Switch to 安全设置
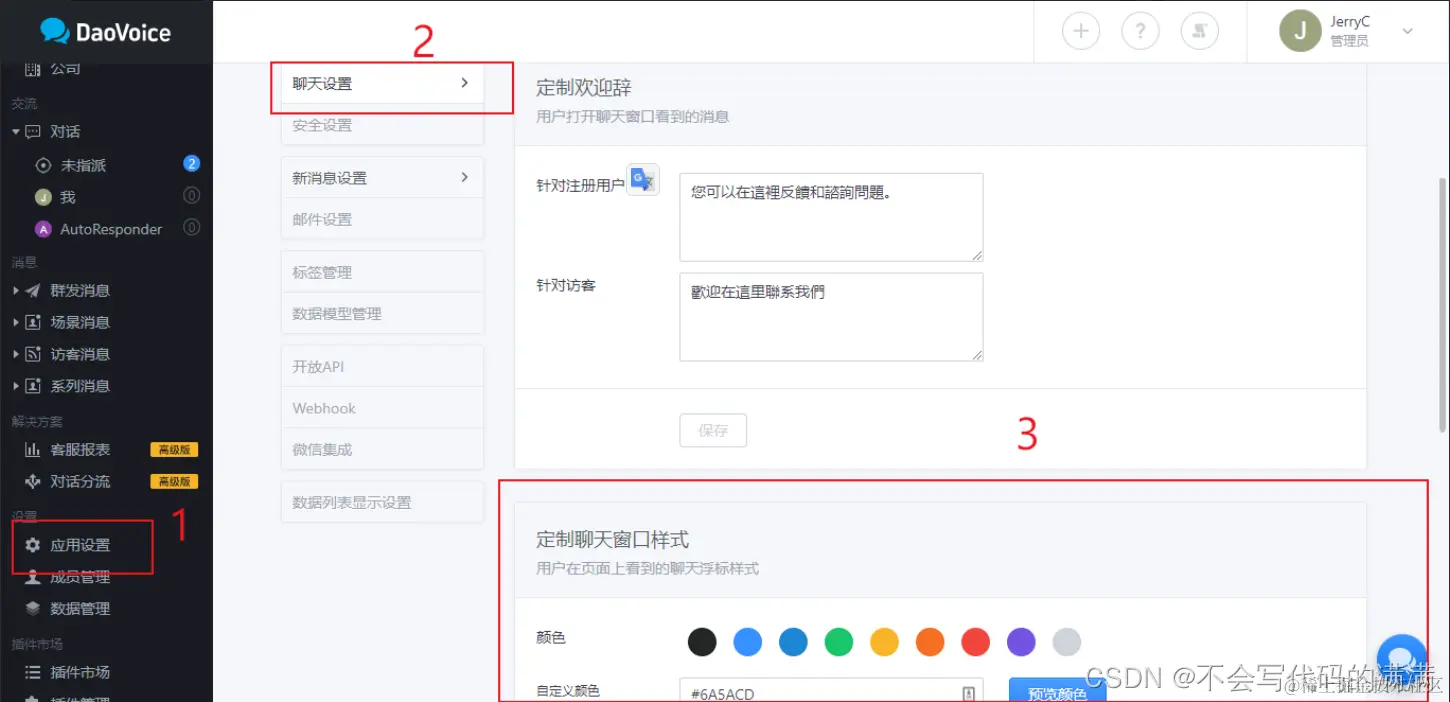The width and height of the screenshot is (1450, 702). tap(322, 124)
